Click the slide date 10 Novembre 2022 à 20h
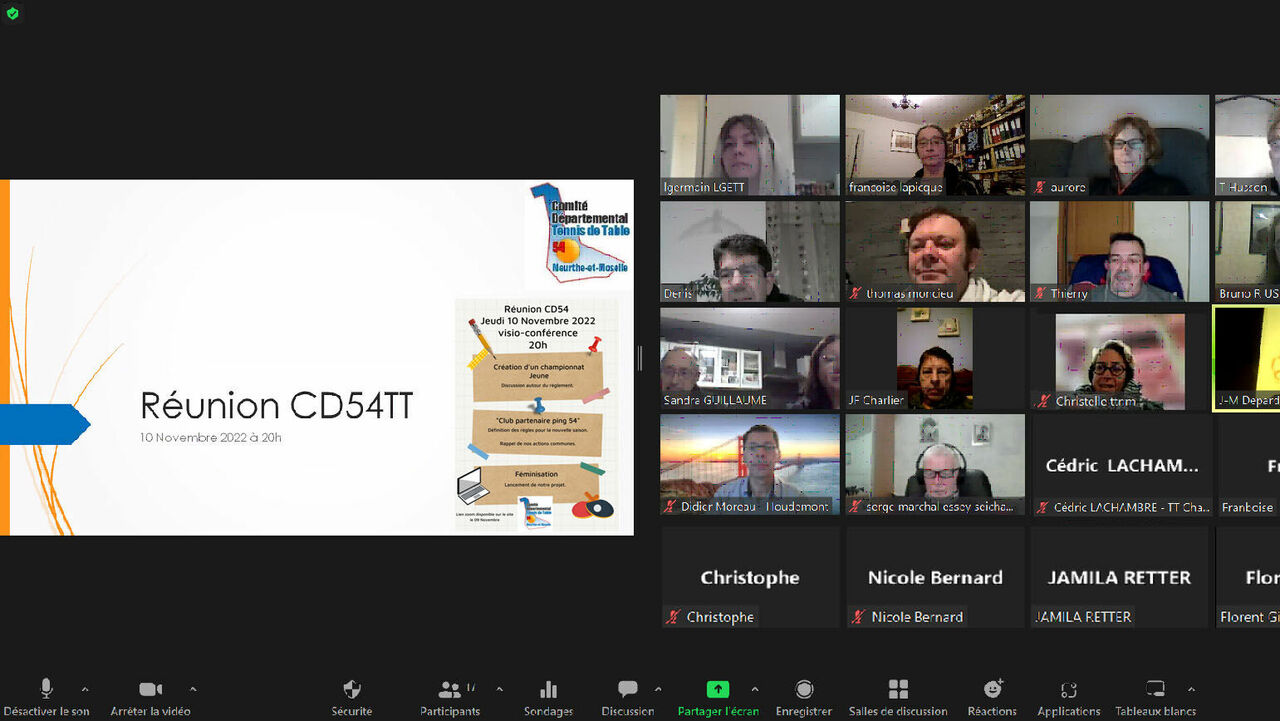 tap(211, 437)
